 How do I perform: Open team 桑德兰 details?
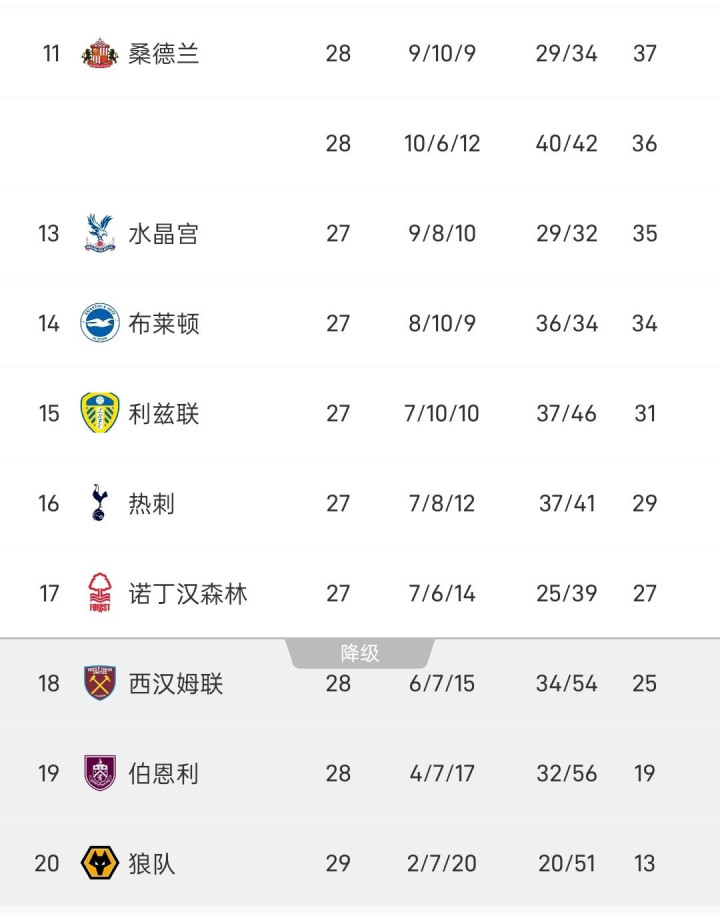pyautogui.click(x=164, y=53)
